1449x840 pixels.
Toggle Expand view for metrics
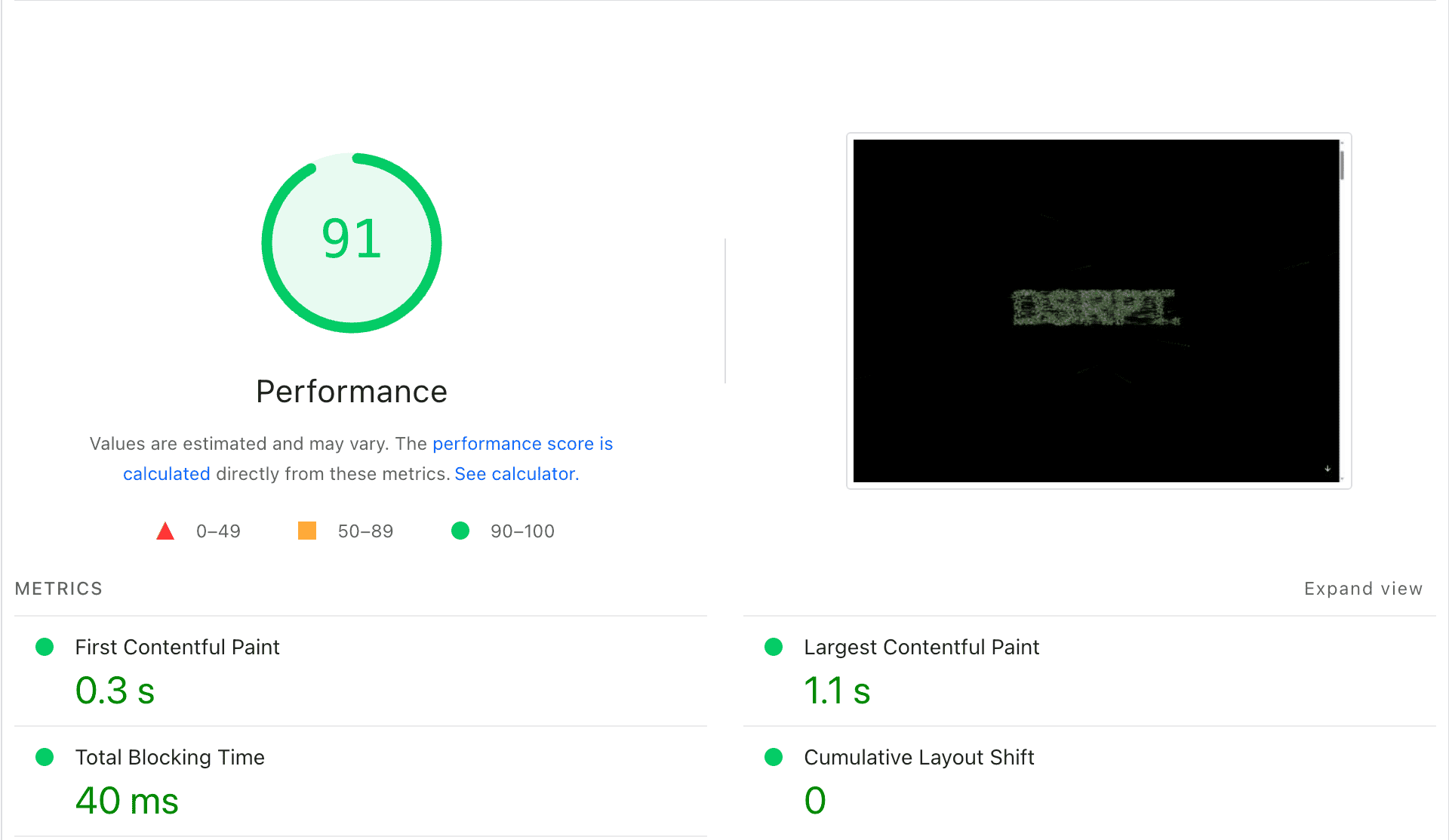click(1363, 589)
